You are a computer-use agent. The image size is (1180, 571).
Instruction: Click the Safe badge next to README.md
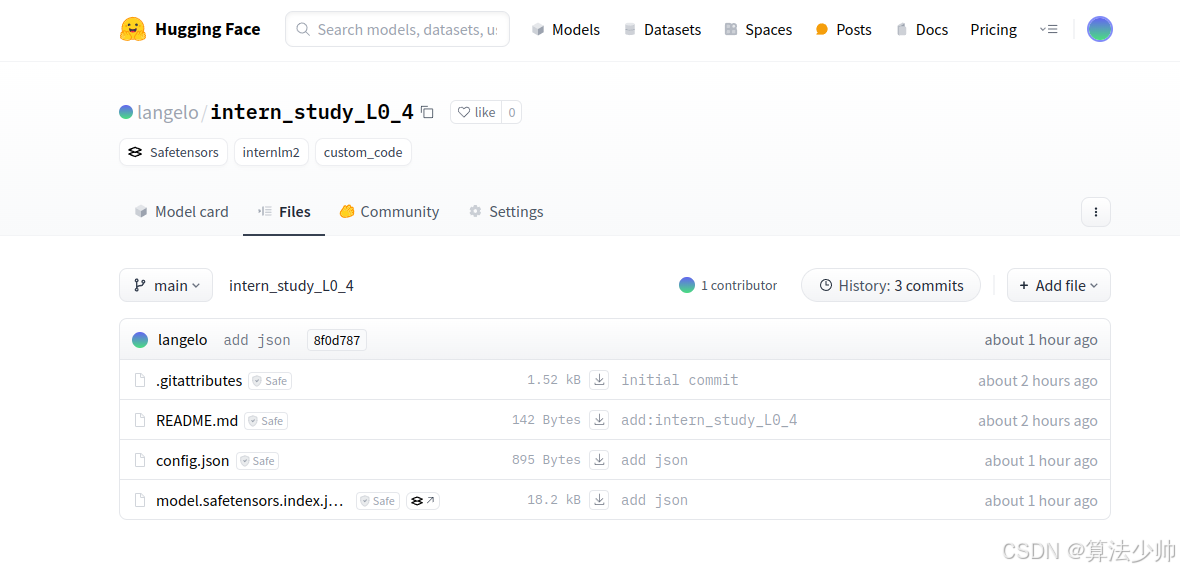[266, 421]
